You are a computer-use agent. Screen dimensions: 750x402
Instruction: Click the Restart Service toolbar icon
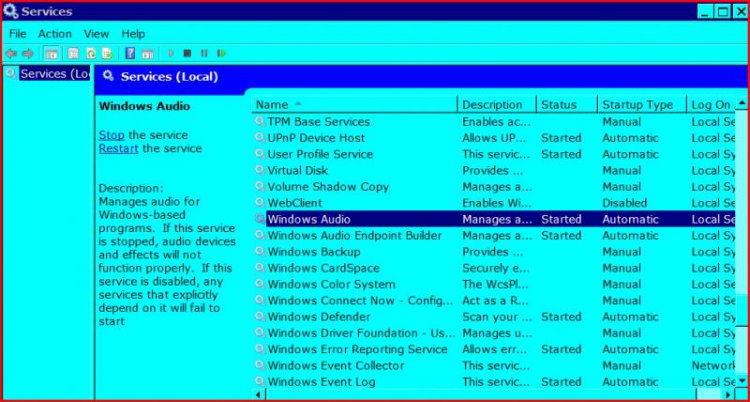221,53
